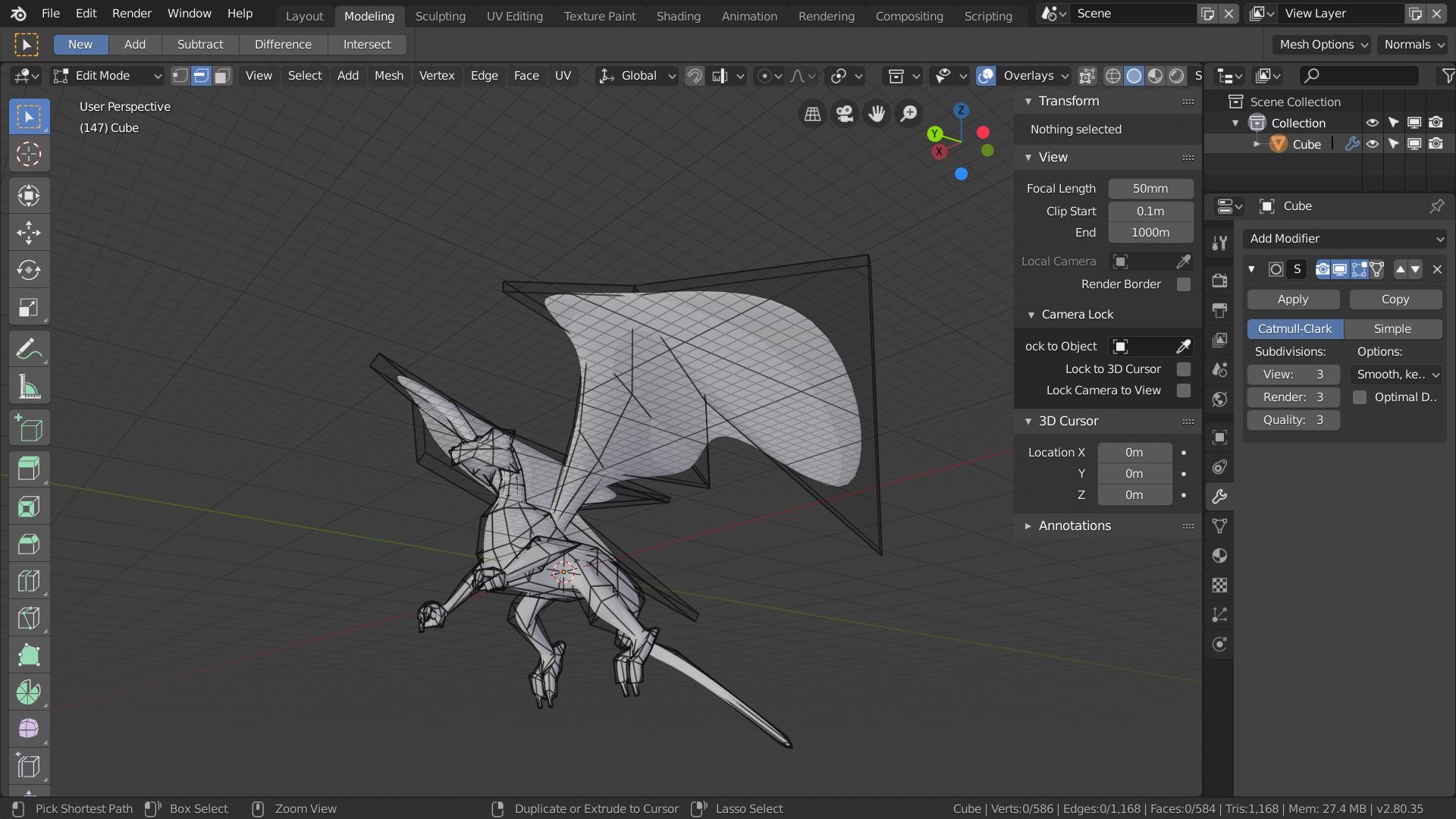Switch to orthographic grid view icon
The width and height of the screenshot is (1456, 819).
click(x=812, y=114)
